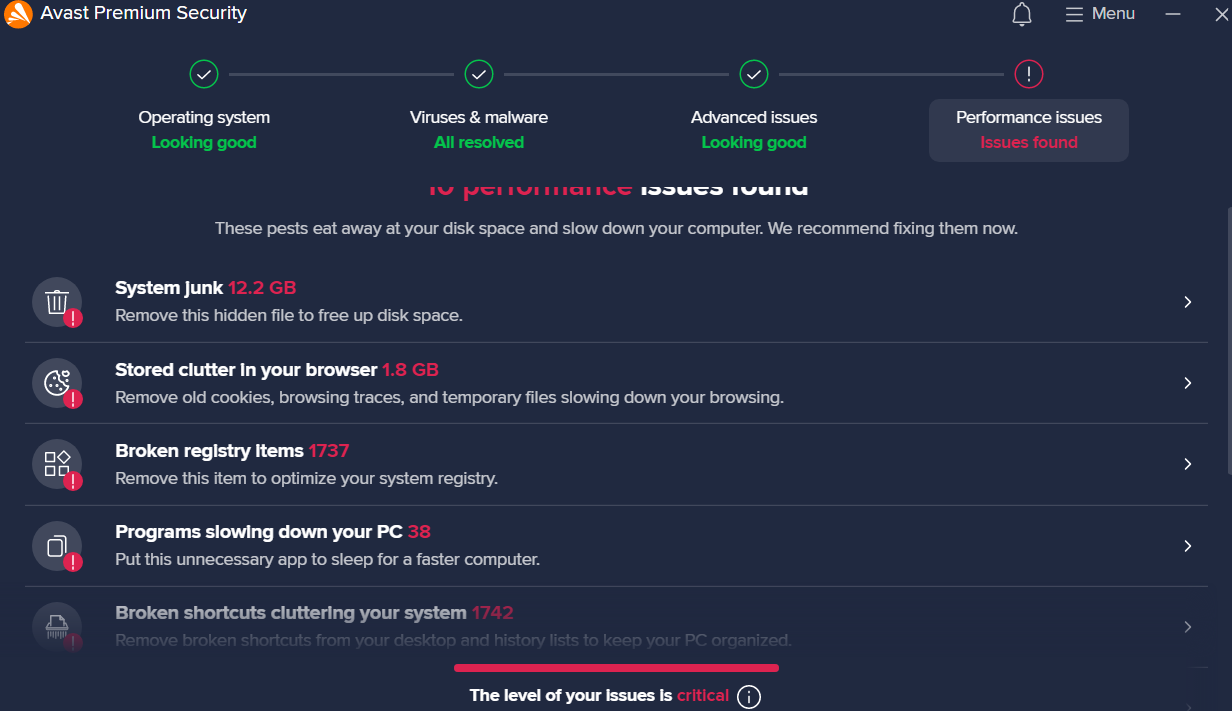1232x711 pixels.
Task: Click the Performance issues red alert circle
Action: pyautogui.click(x=1029, y=74)
